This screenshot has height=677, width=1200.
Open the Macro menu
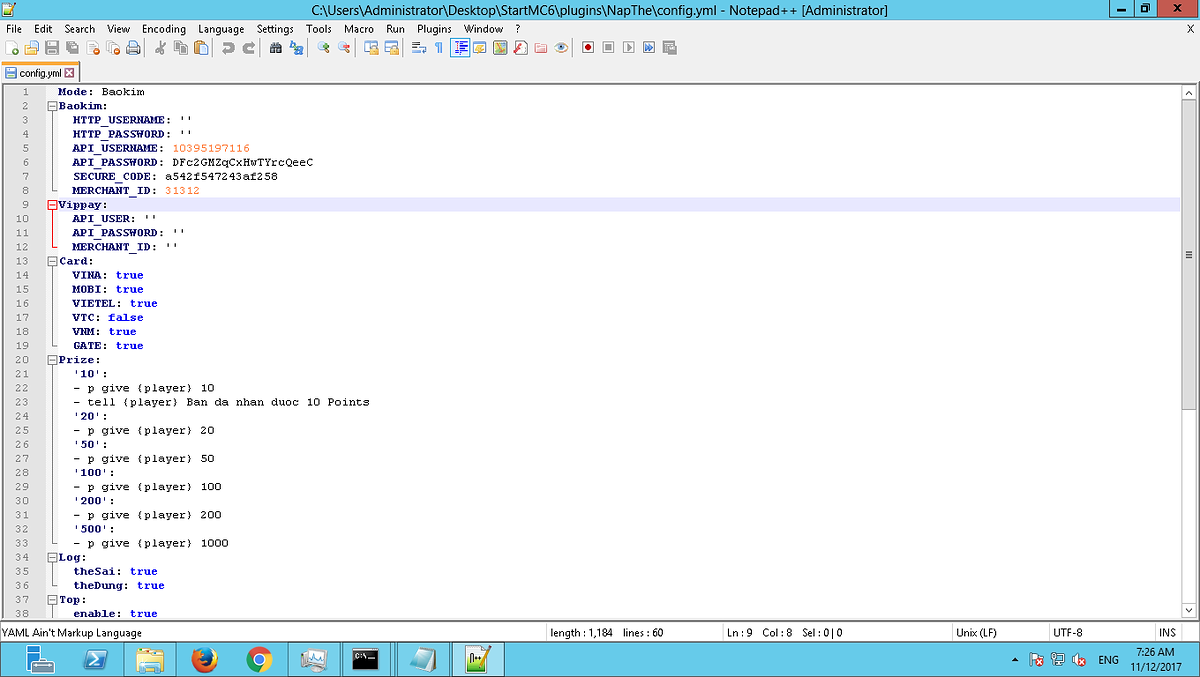(x=359, y=29)
